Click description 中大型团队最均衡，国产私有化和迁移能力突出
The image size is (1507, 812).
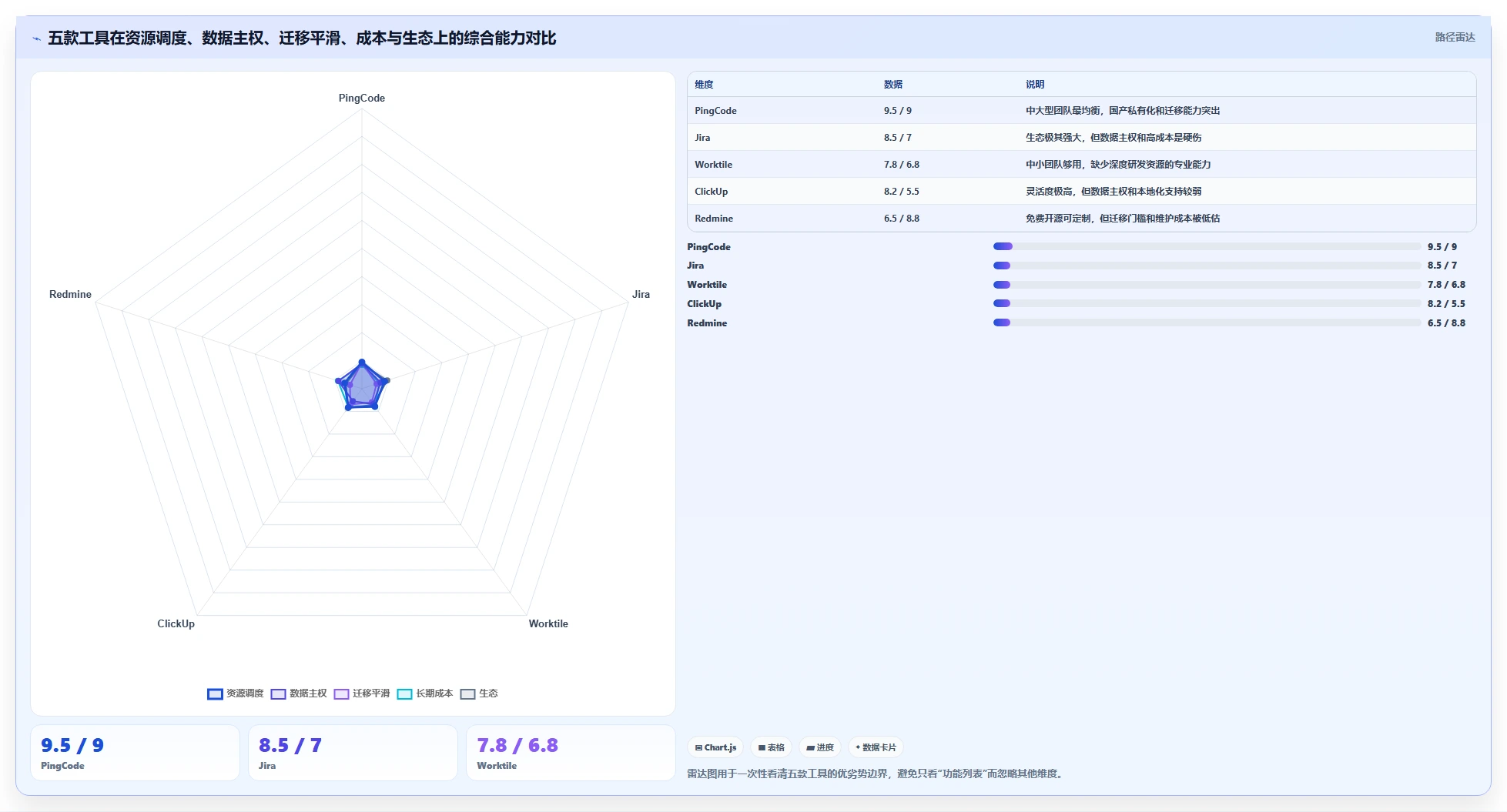point(1123,111)
